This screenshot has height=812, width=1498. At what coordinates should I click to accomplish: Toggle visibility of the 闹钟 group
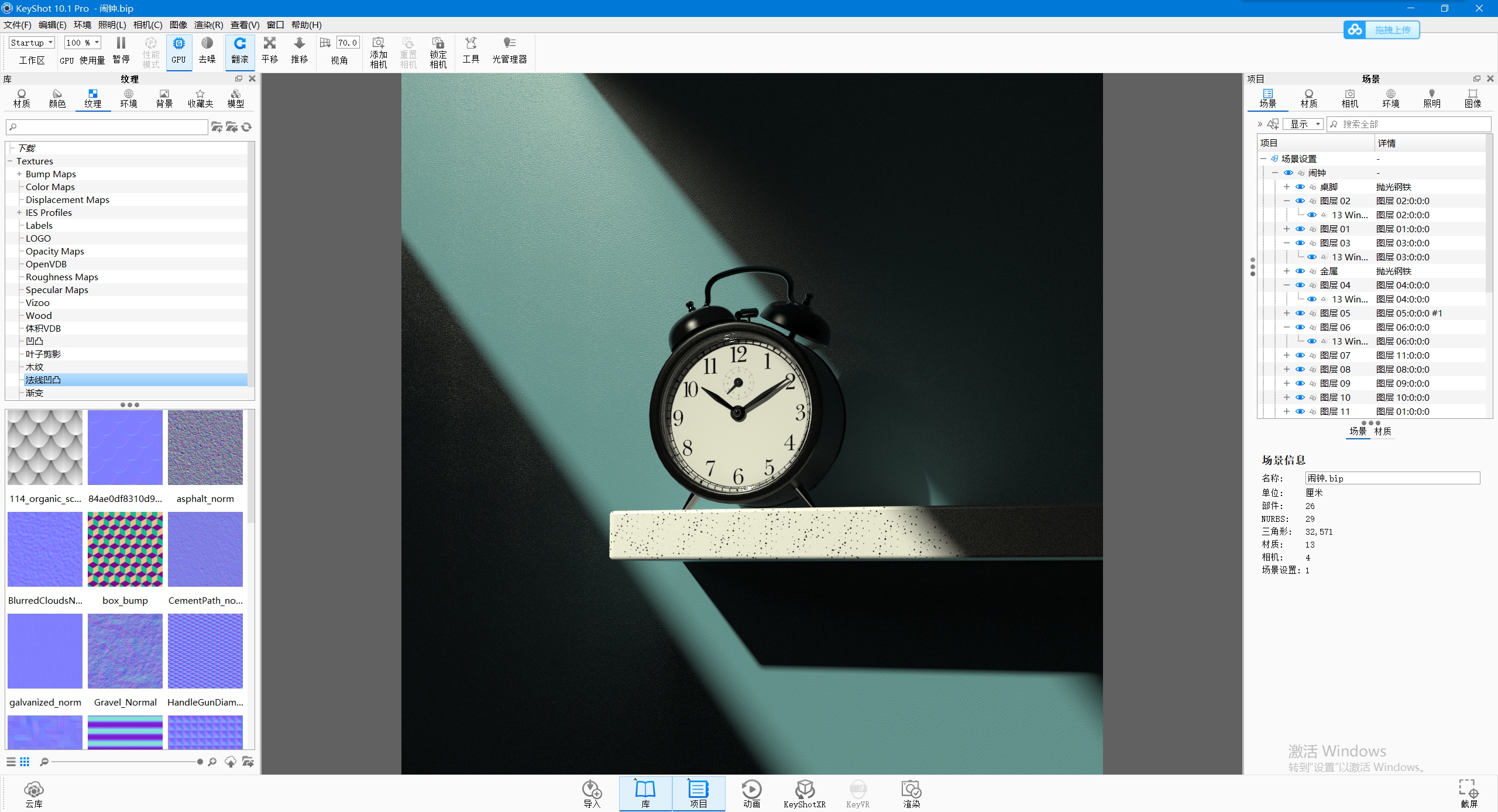[1289, 172]
